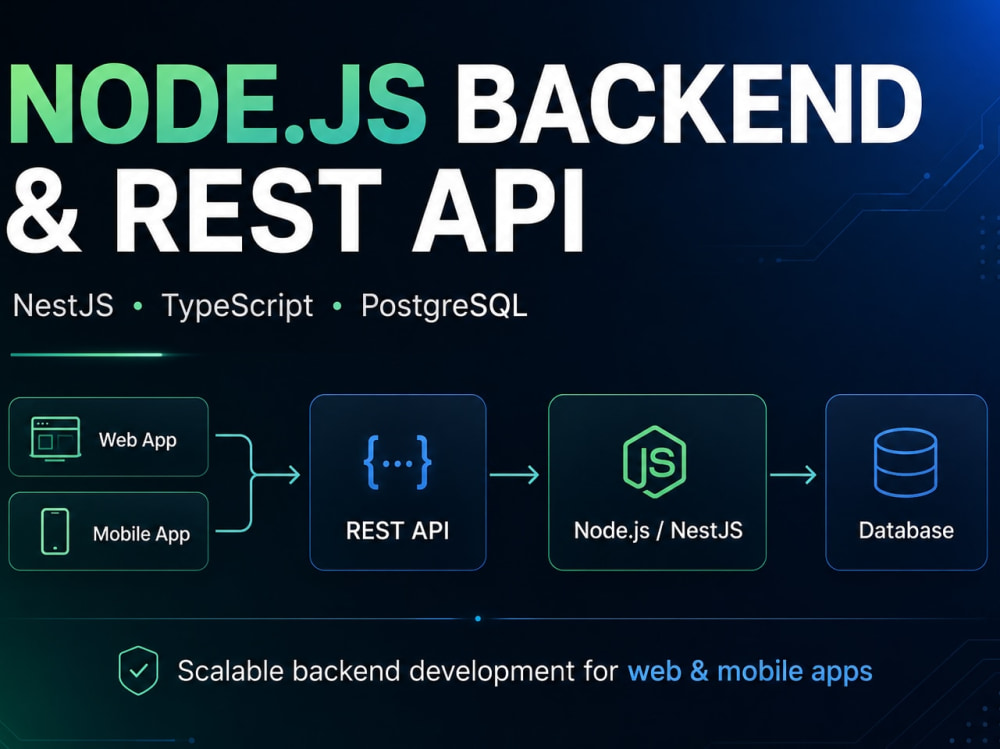Click the '& REST API' headline line
Screen dimensions: 1000x749
[x=295, y=211]
